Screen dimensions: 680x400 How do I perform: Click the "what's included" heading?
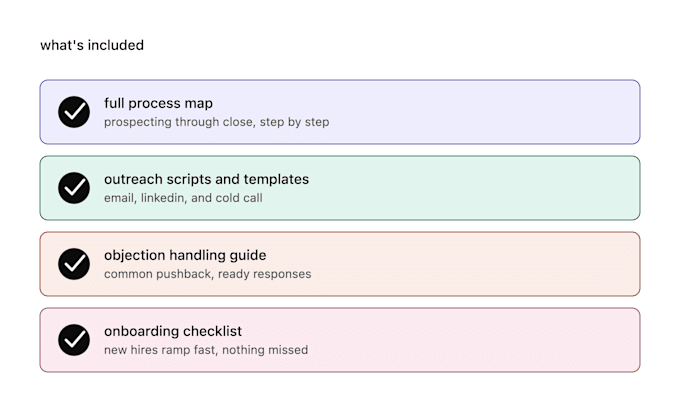tap(92, 45)
